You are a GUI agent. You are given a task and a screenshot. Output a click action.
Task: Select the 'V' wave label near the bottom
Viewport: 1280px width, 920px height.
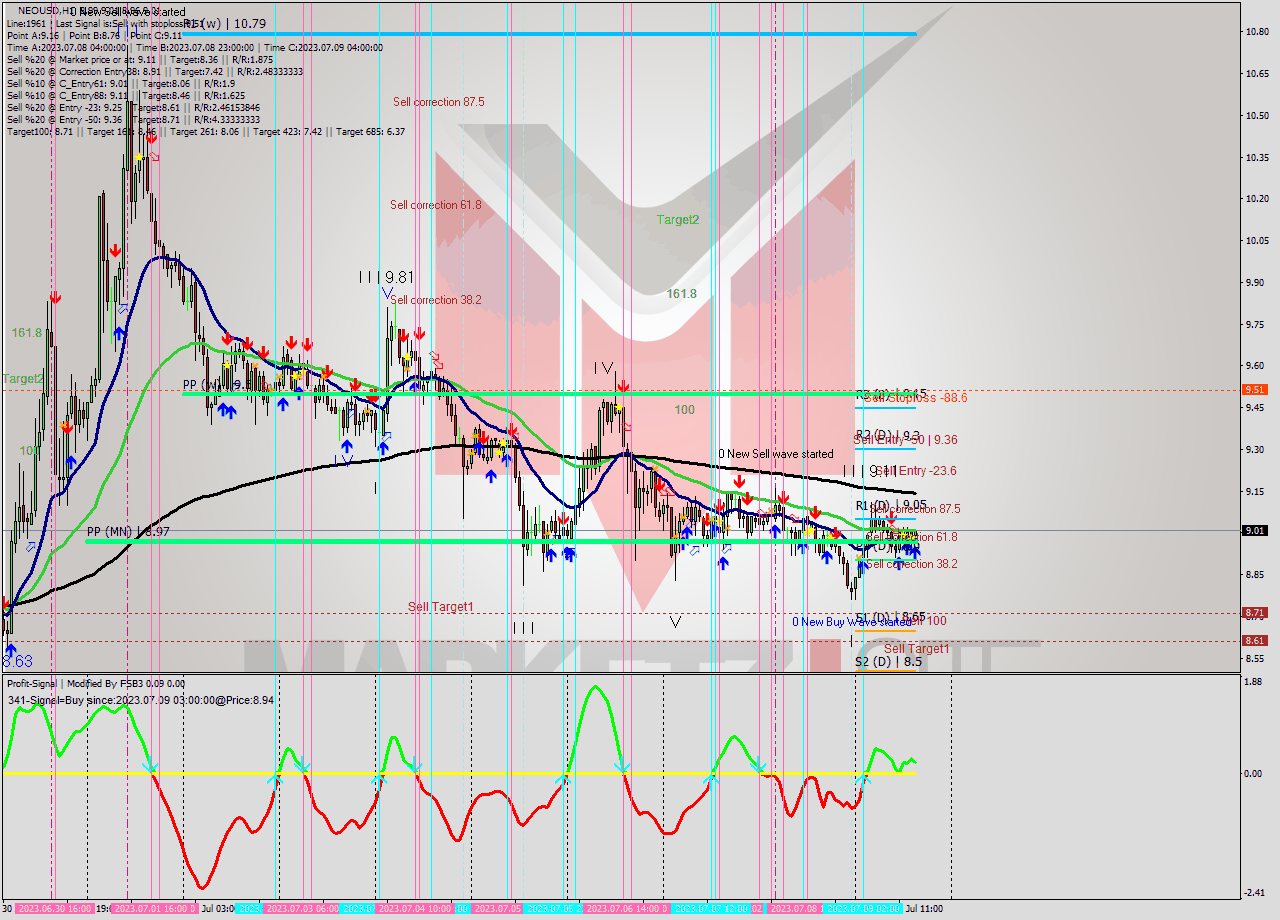pyautogui.click(x=675, y=622)
